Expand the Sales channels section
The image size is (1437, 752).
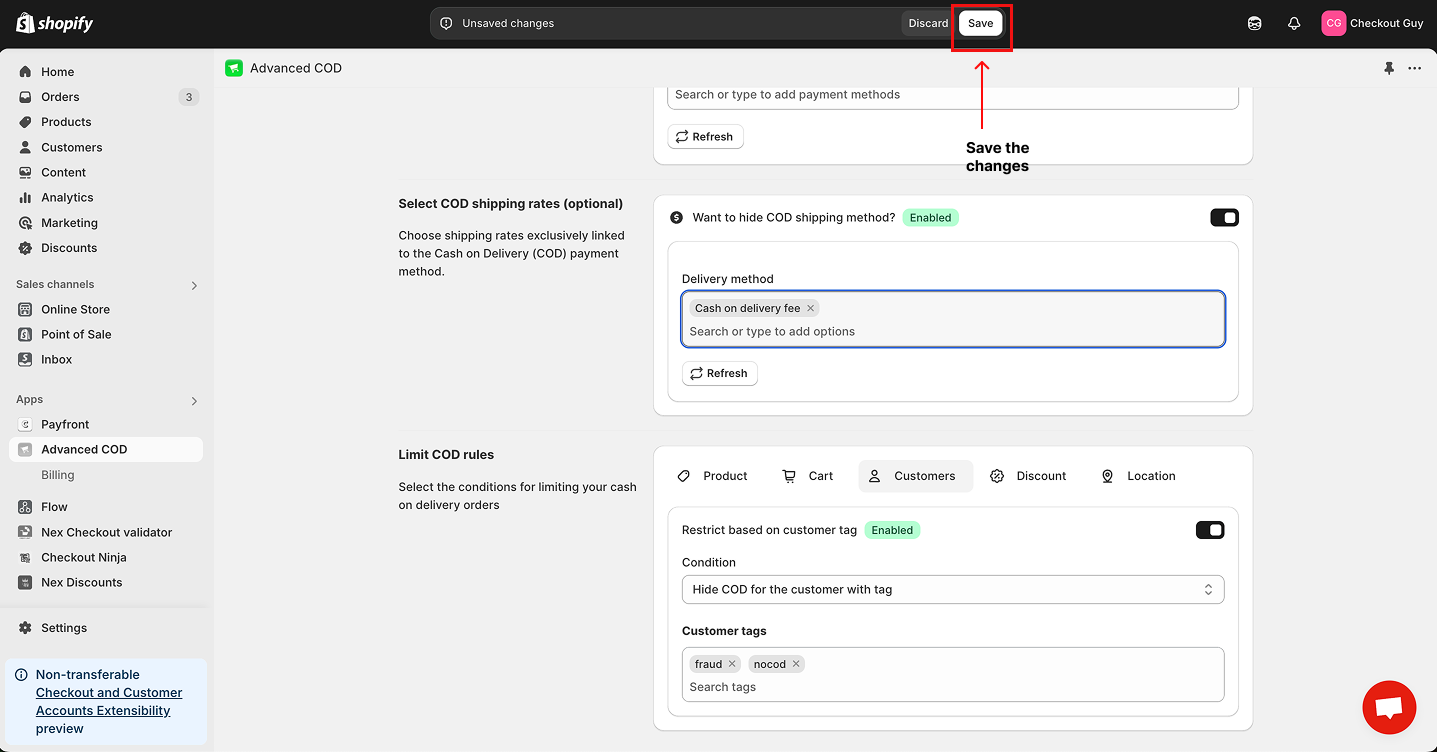[x=194, y=285]
